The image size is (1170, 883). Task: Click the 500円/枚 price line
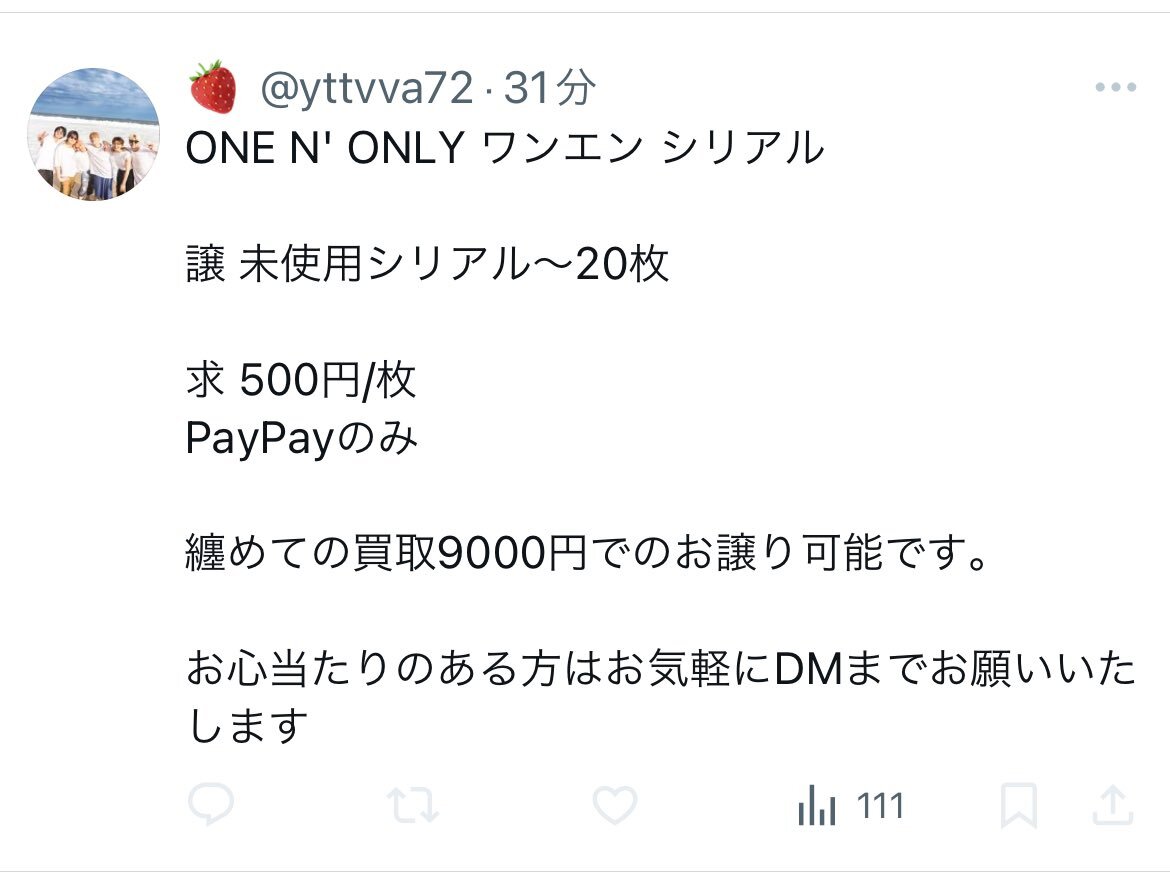(327, 380)
